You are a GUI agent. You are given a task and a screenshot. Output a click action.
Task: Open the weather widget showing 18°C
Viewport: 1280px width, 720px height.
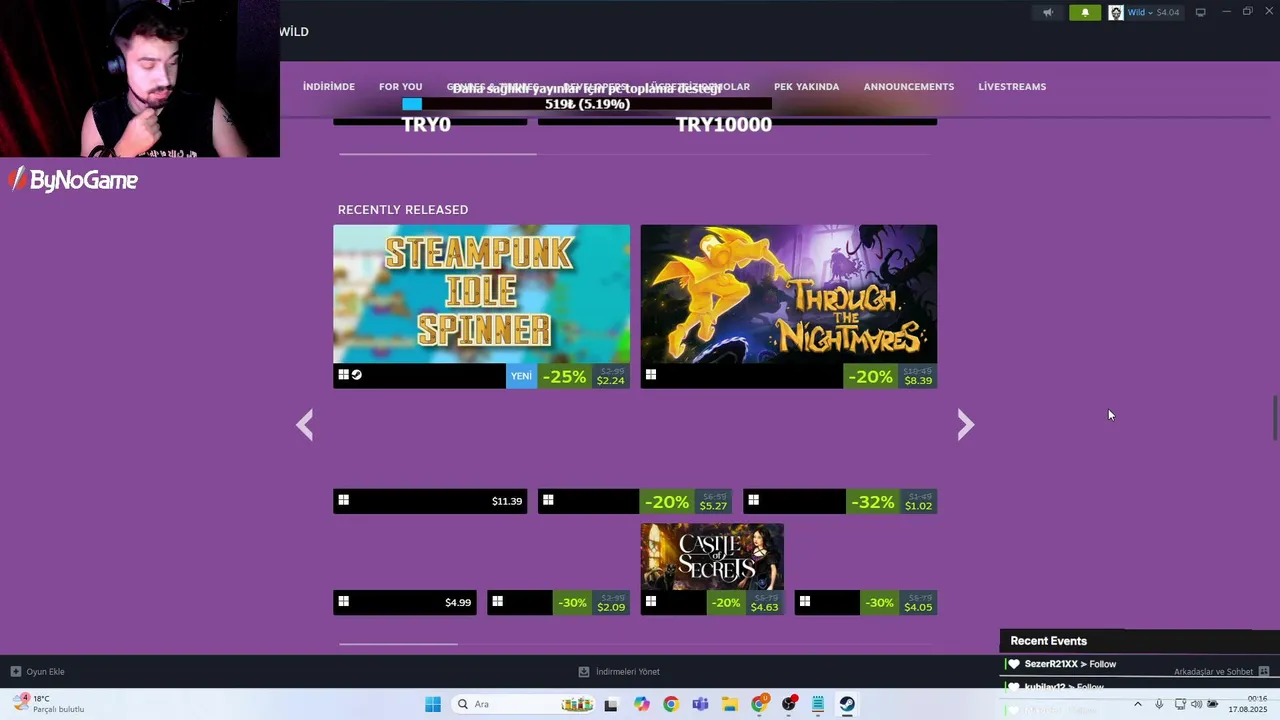point(48,704)
